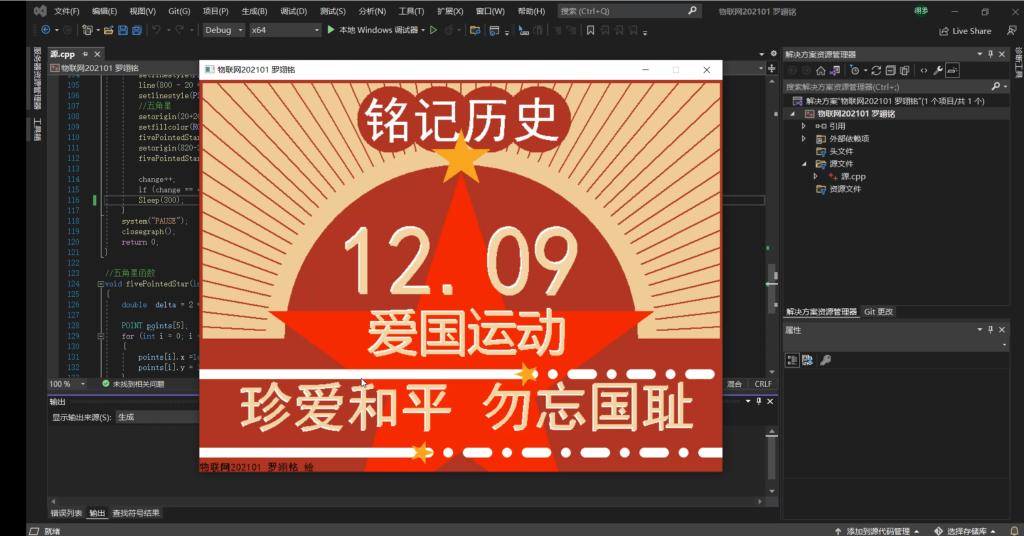Click the search box (Ctrl+Q)
This screenshot has height=536, width=1024.
pyautogui.click(x=628, y=11)
